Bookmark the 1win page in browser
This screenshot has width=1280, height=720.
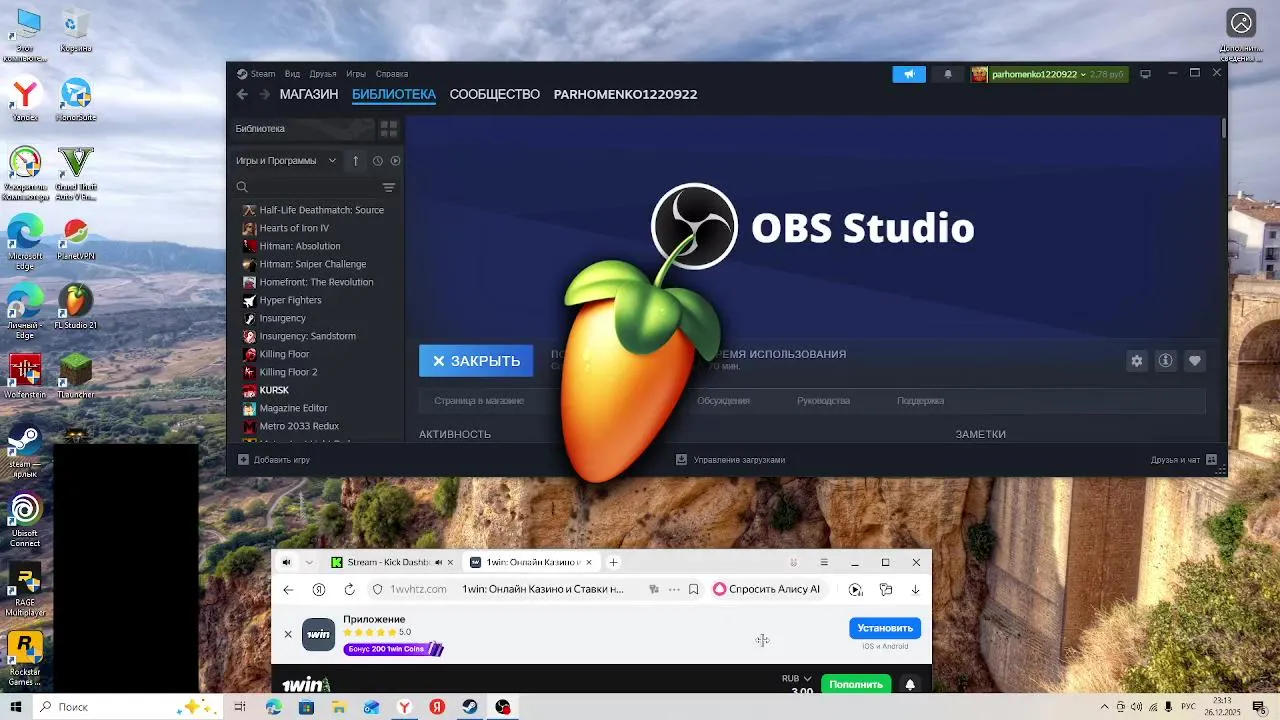(693, 589)
